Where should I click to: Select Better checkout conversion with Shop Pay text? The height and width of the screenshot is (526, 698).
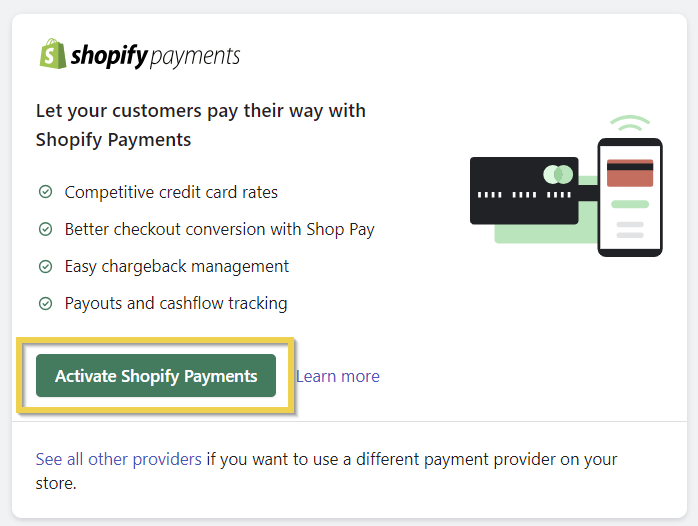[219, 229]
